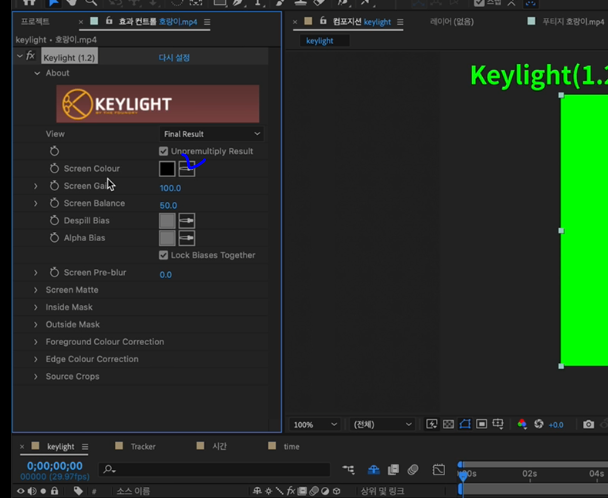This screenshot has width=608, height=498.
Task: Toggle mask and shape path visibility
Action: tap(465, 424)
